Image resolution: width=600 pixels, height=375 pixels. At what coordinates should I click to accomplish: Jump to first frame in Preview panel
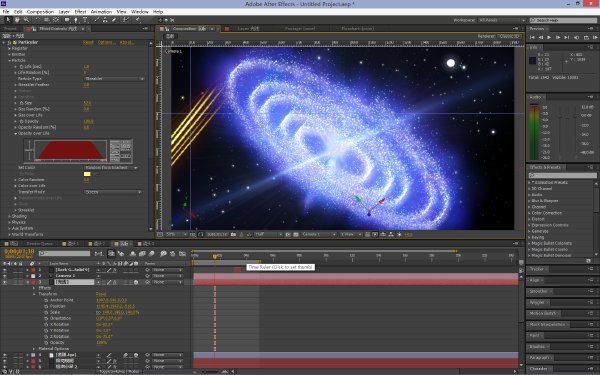(532, 38)
